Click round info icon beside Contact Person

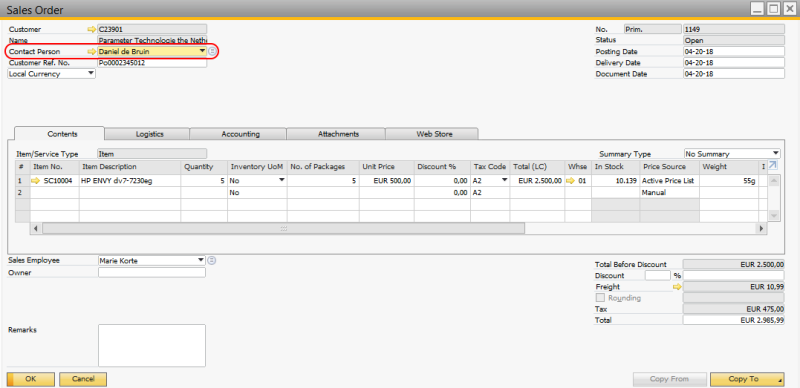tap(213, 52)
